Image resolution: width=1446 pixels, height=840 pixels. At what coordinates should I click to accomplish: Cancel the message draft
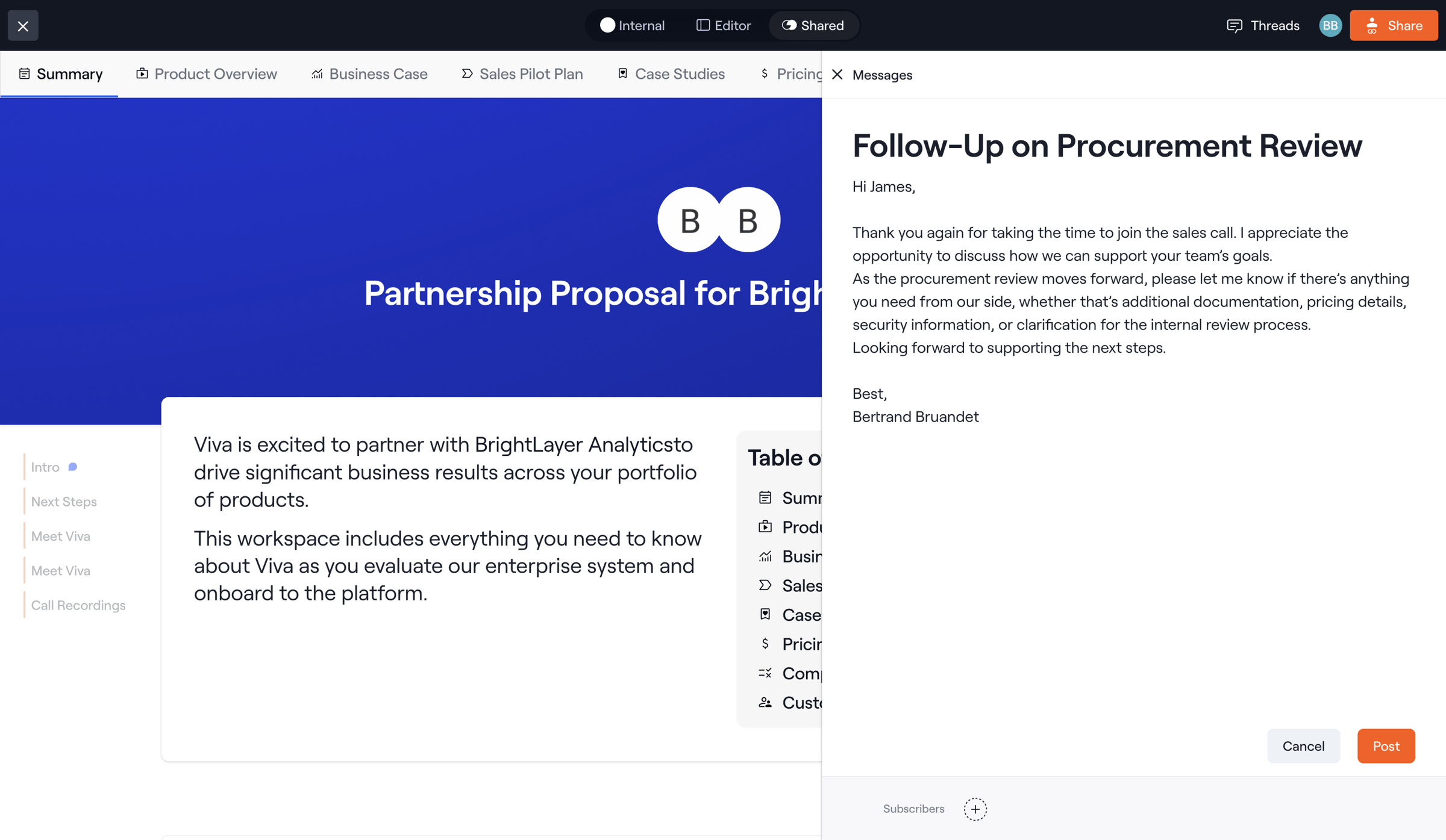[1303, 745]
